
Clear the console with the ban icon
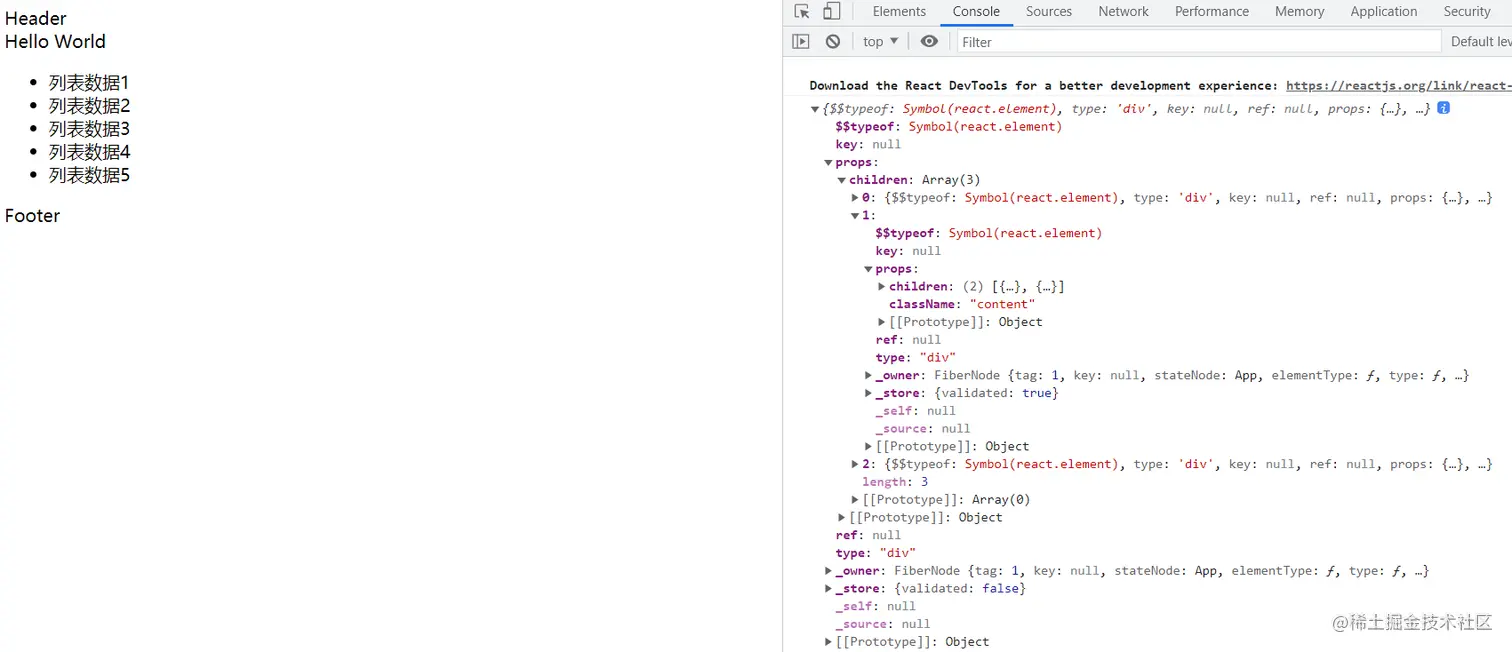(x=833, y=41)
